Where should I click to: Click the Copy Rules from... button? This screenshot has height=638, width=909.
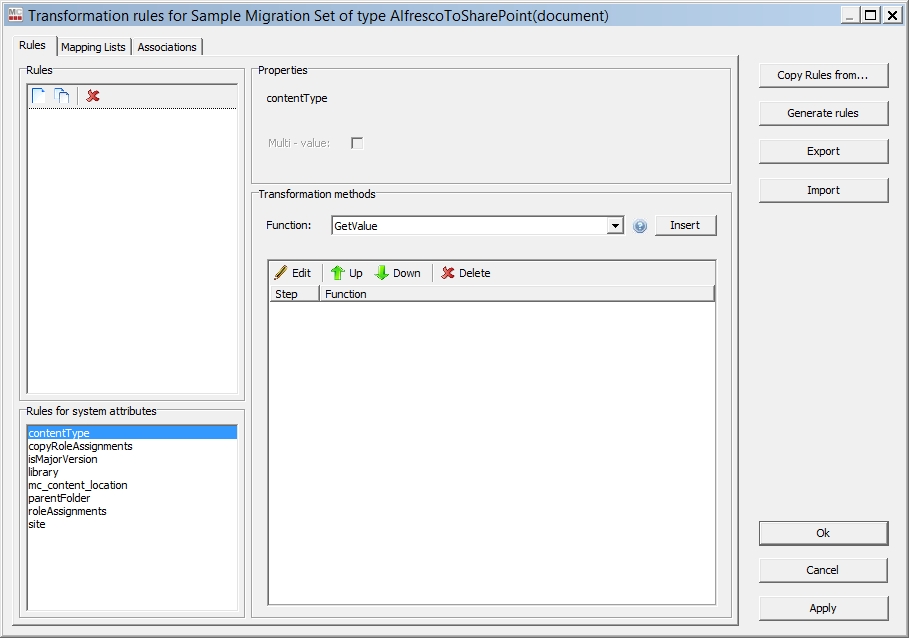[823, 75]
